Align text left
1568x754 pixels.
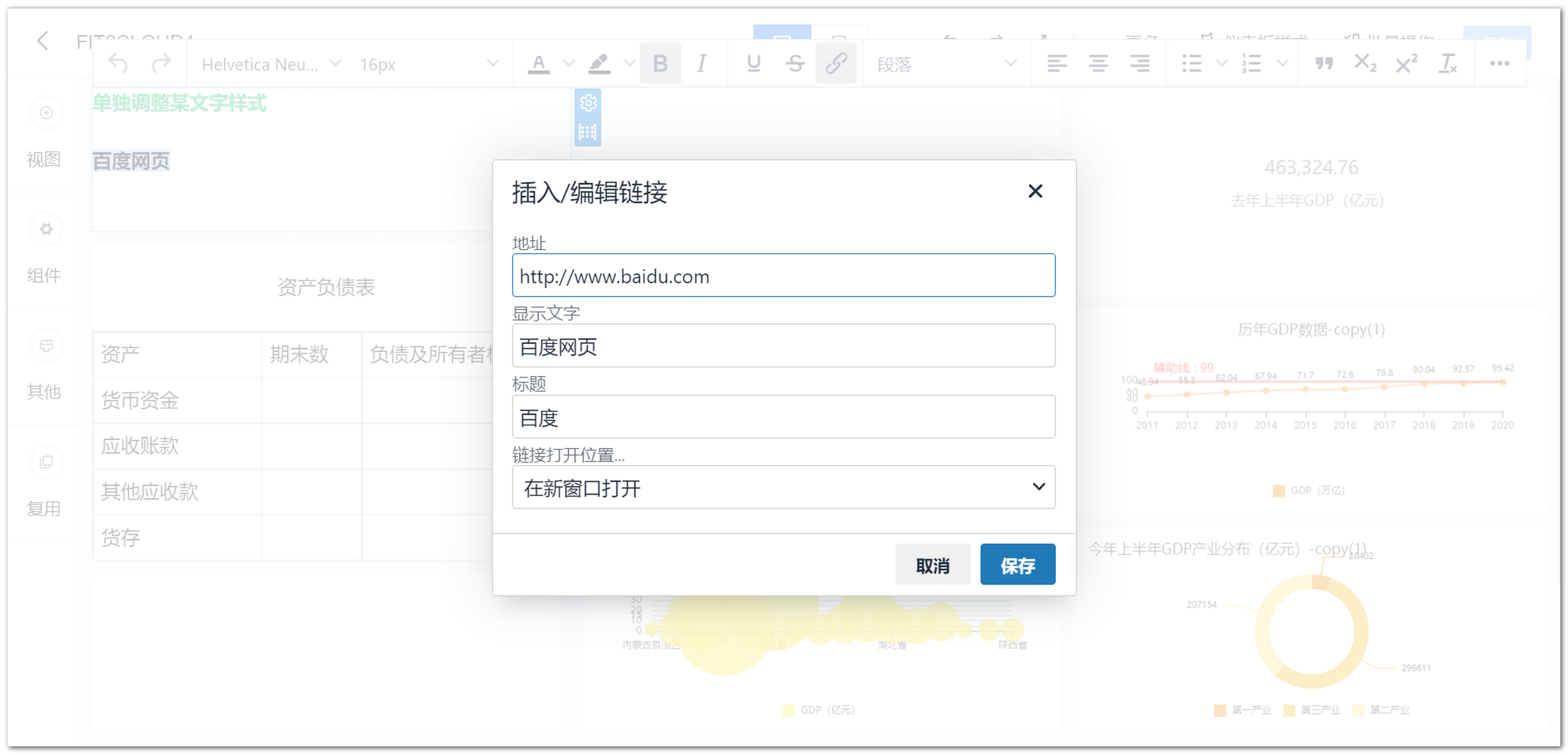point(1057,63)
